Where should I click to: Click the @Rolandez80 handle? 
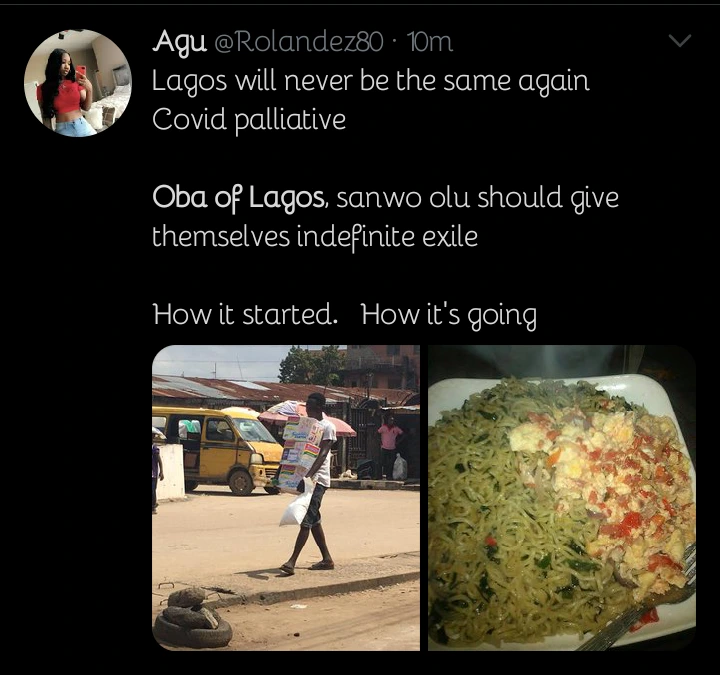298,42
